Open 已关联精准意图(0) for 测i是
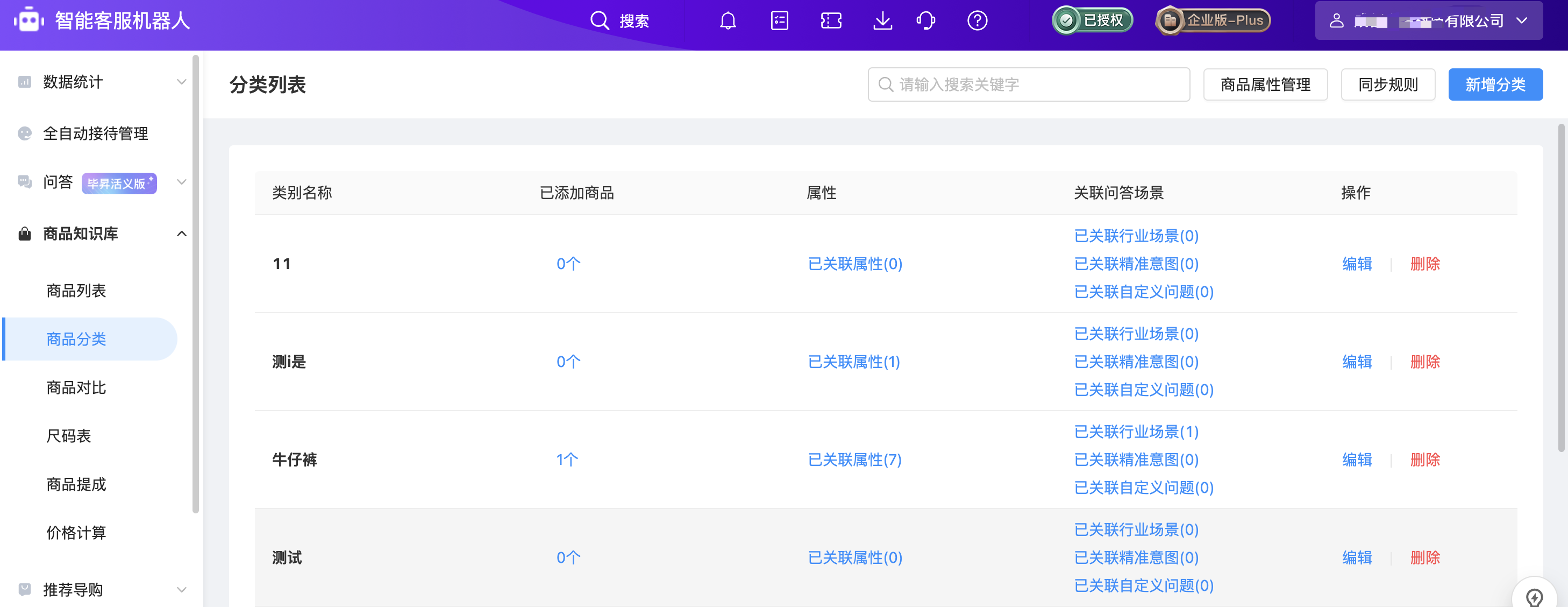The height and width of the screenshot is (607, 1568). point(1136,362)
